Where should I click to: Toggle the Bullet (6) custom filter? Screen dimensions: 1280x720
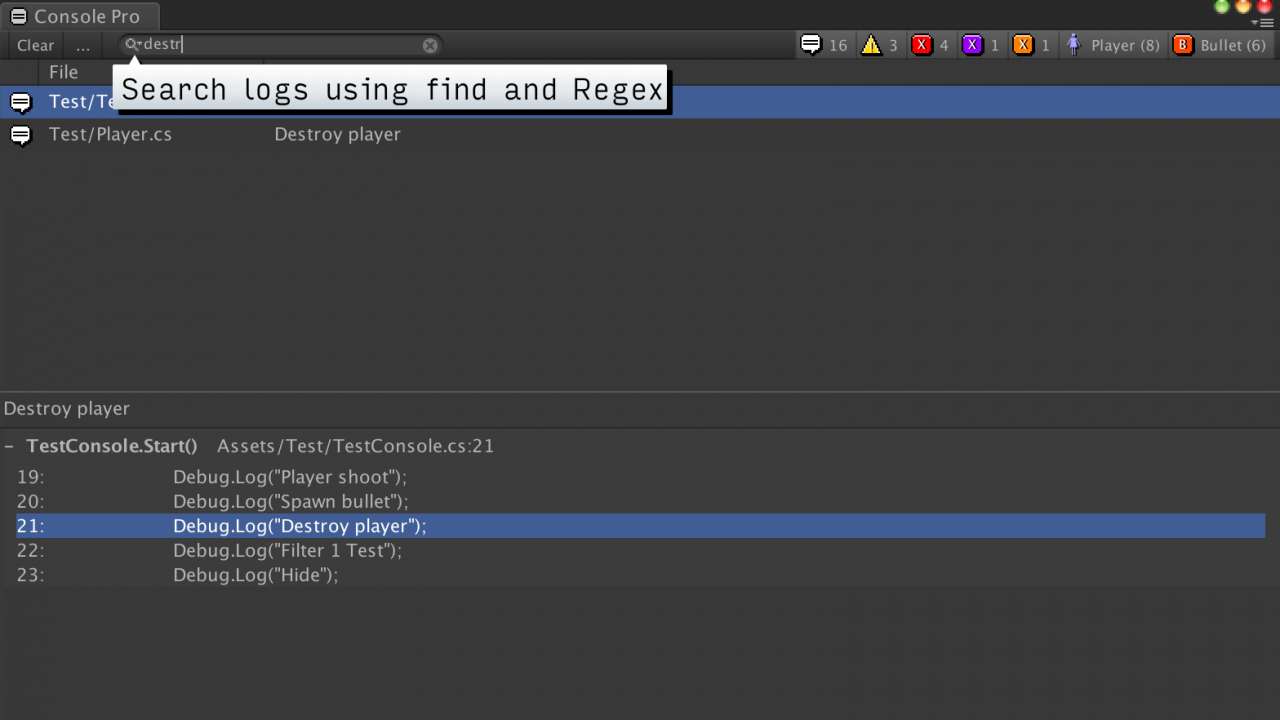pos(1220,45)
